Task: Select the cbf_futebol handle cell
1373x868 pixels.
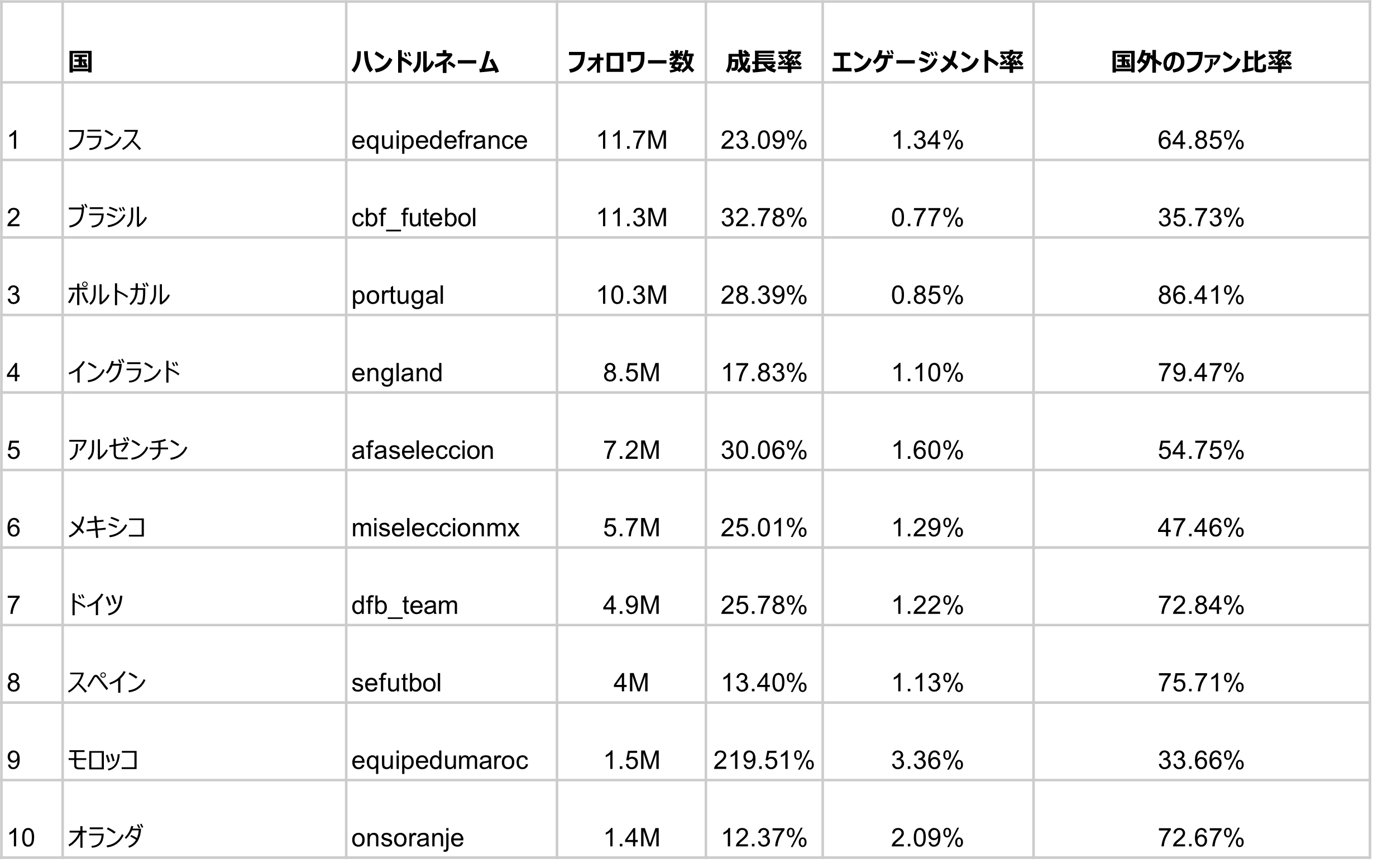Action: pos(451,199)
